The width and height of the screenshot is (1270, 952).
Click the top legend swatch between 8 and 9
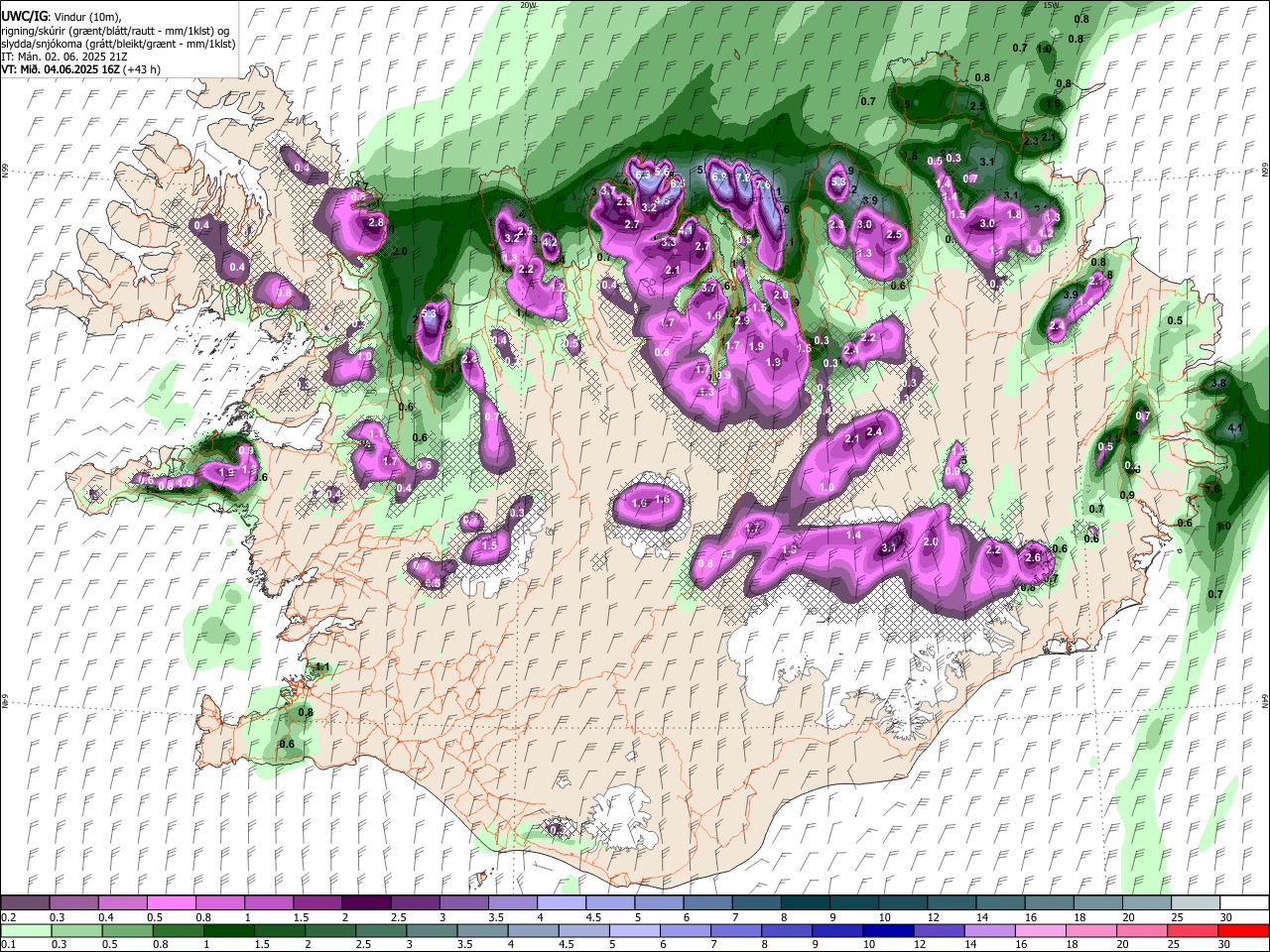pos(806,903)
